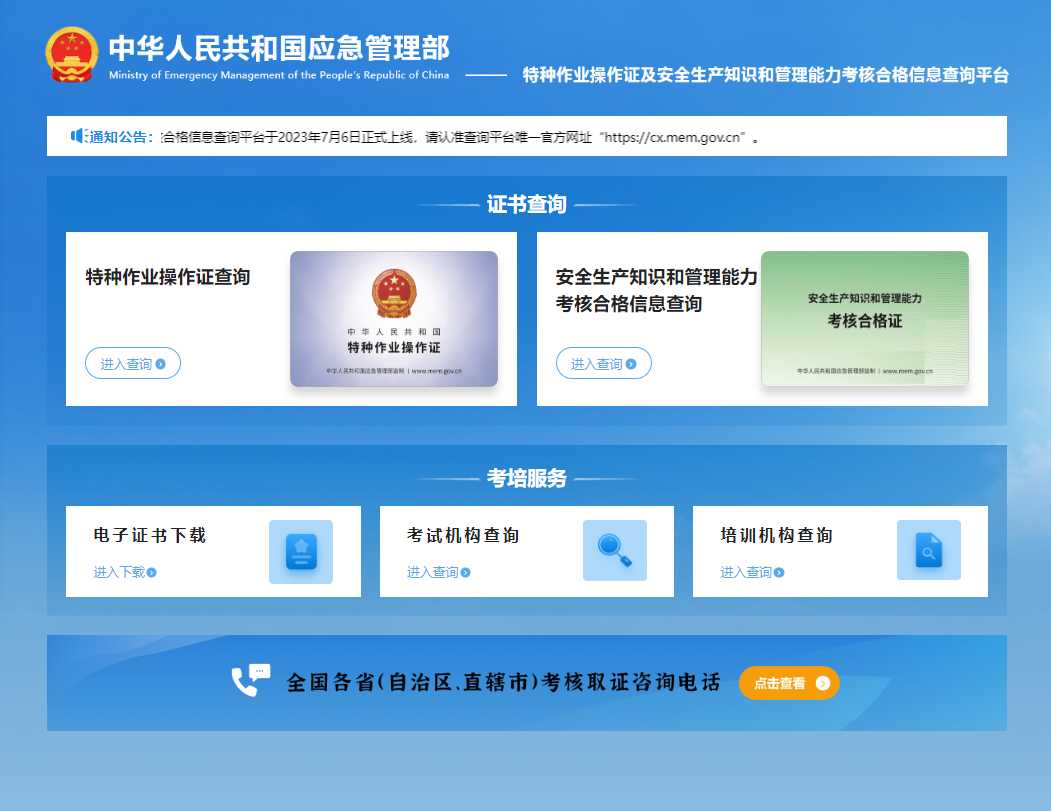Click the 安全生产知识和管理能力 考核合格信息查询 heading
This screenshot has width=1051, height=811.
pos(656,290)
